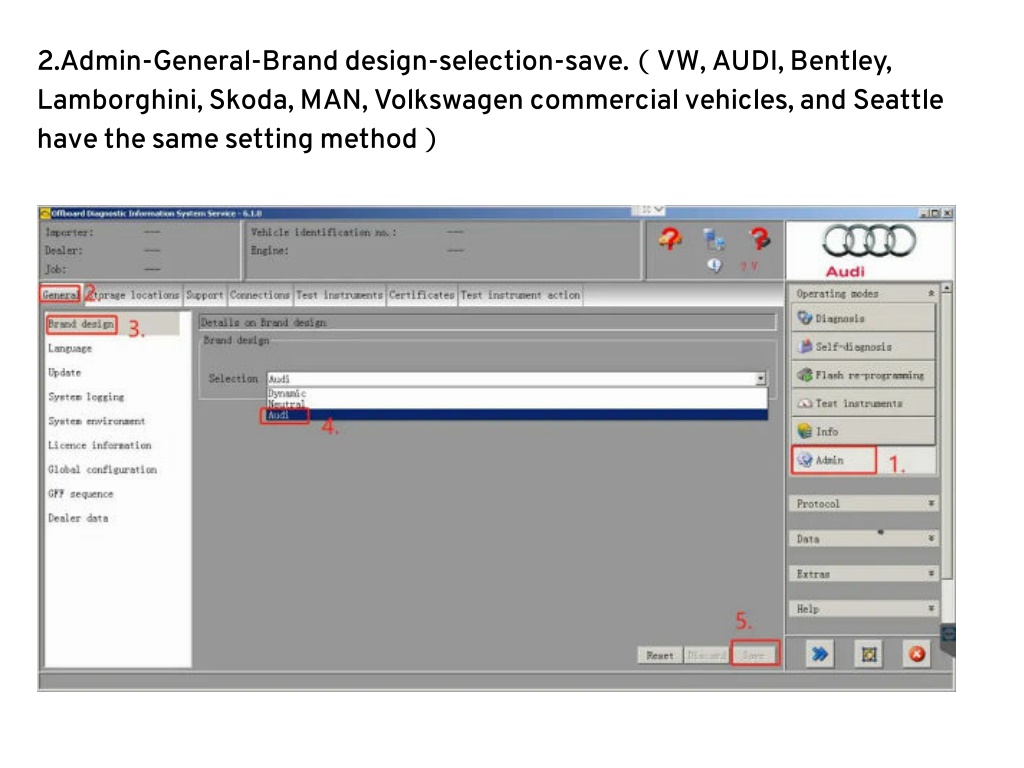
Task: Switch to Test instrument action tab
Action: coord(520,295)
